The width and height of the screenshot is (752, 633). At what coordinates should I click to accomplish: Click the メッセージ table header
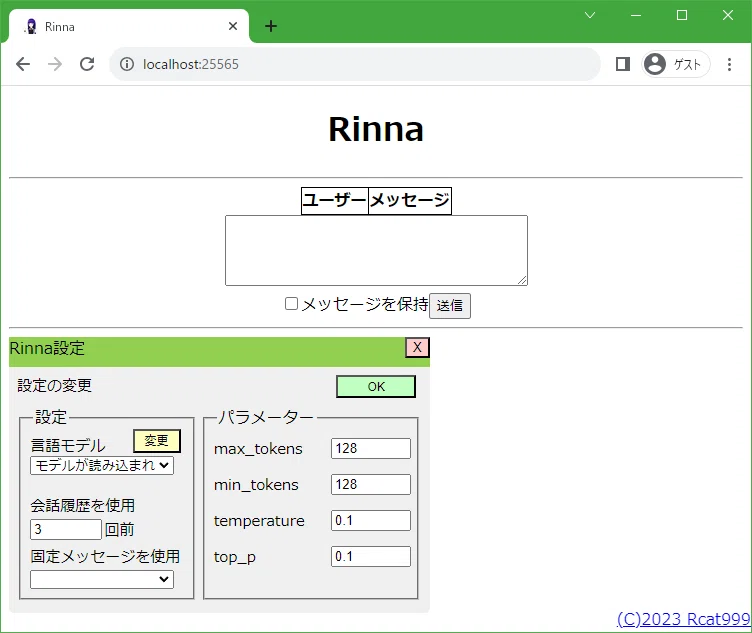(410, 200)
